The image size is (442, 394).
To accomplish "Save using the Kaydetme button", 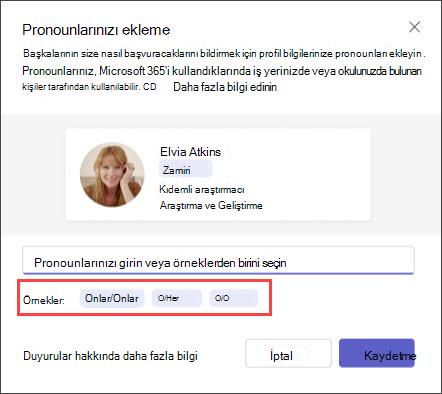I will click(x=377, y=353).
